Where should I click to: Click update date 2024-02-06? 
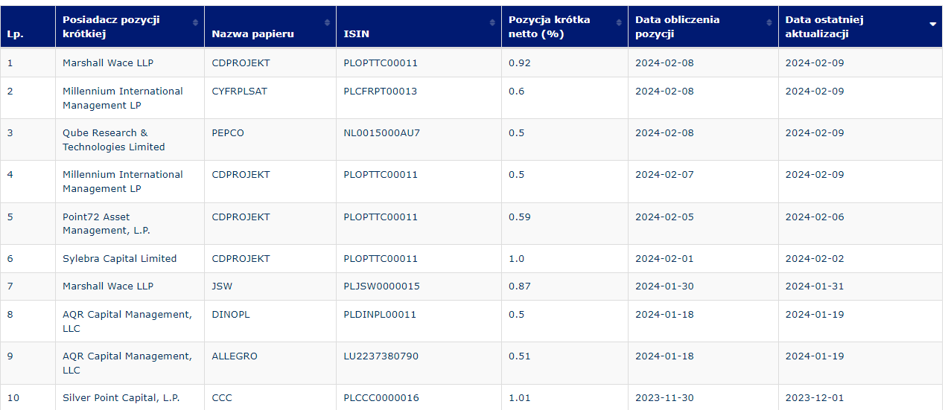coord(814,216)
